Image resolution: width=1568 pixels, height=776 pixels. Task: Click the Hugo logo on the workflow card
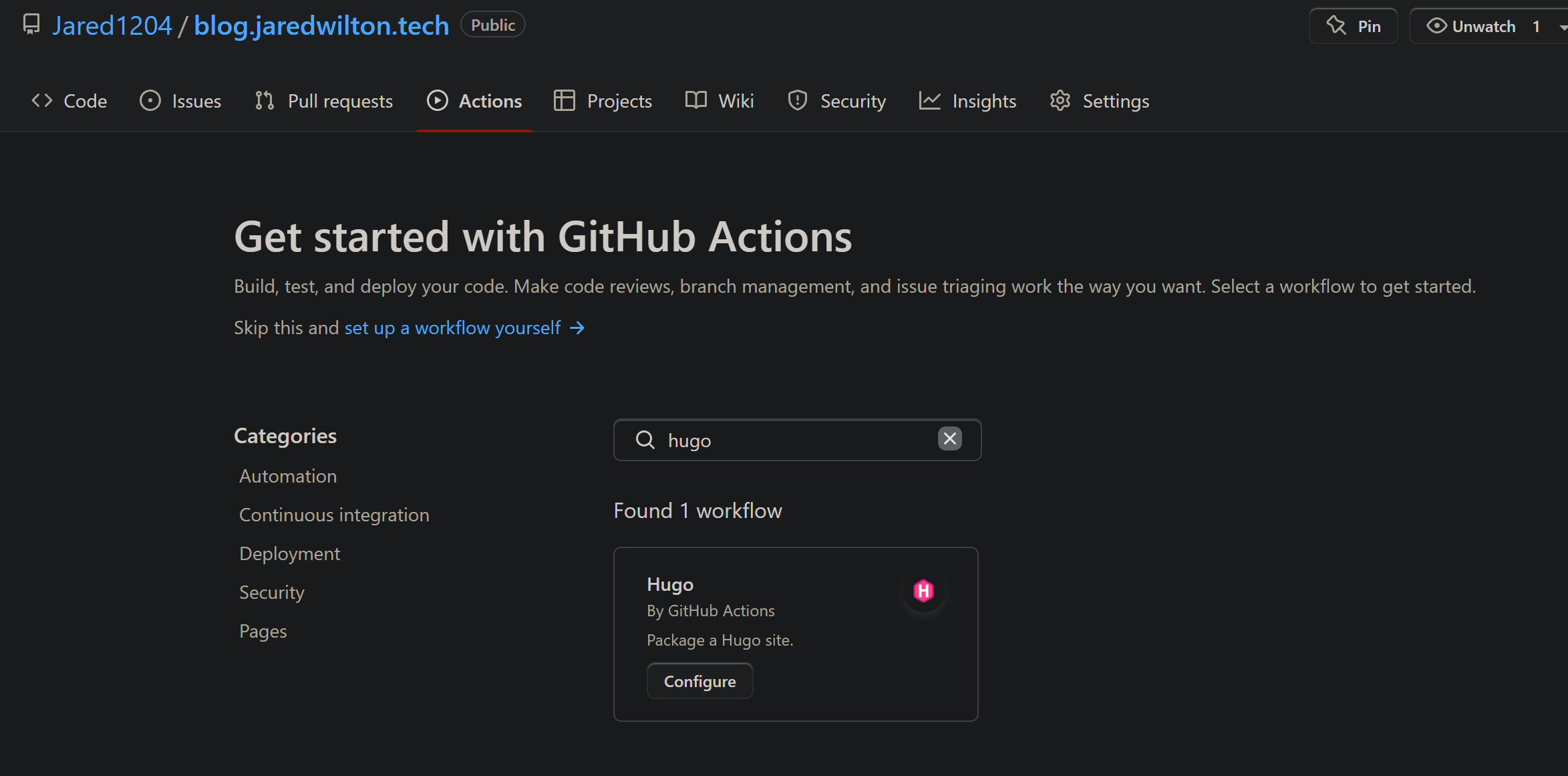924,590
